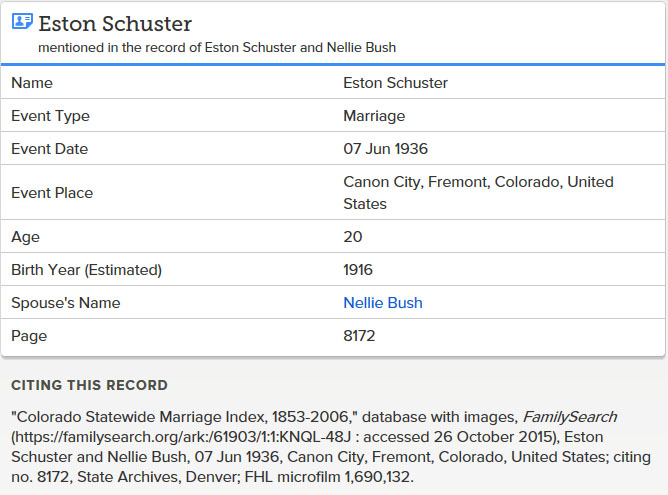Screen dimensions: 668x495
Task: Select the Name row label
Action: click(32, 83)
